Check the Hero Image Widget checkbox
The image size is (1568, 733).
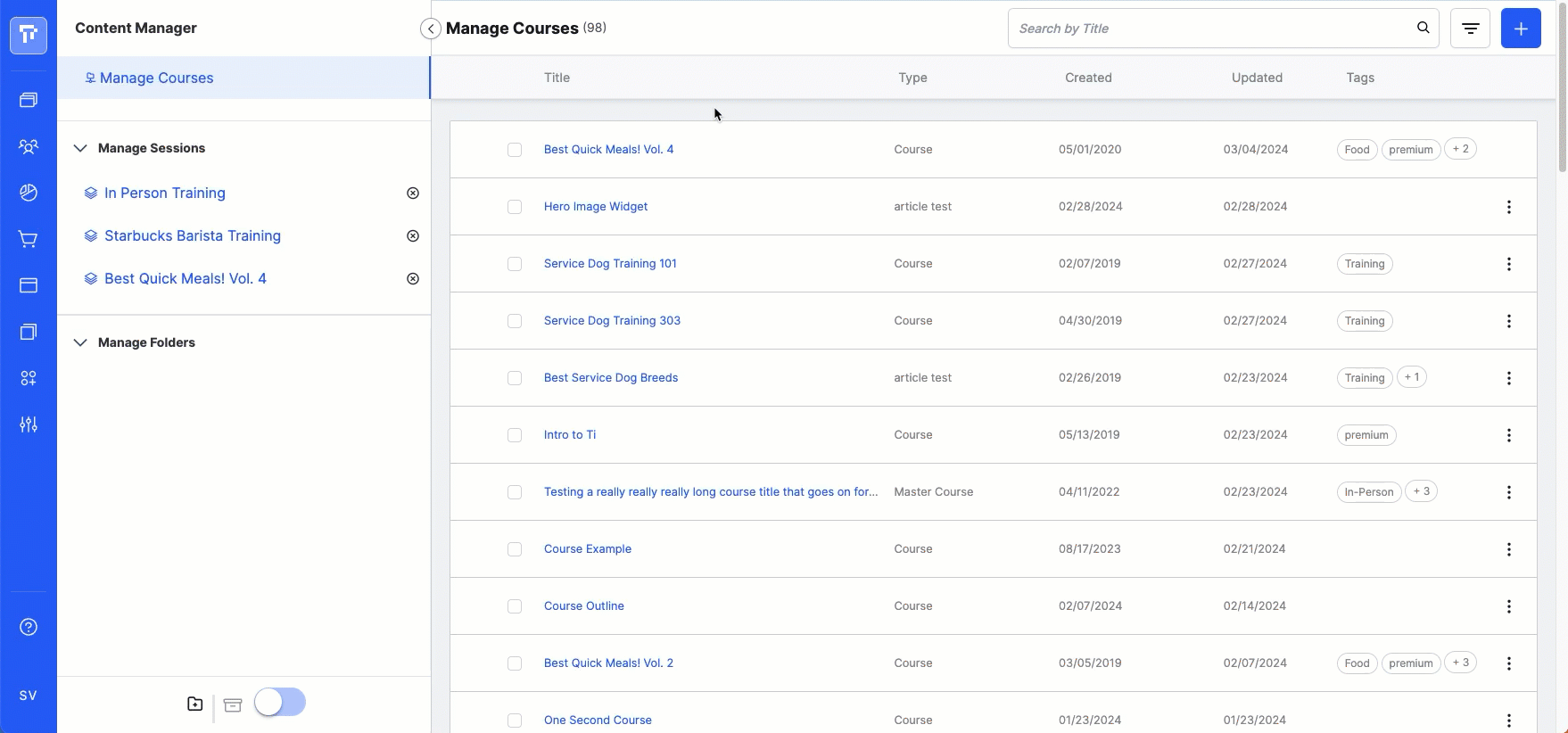515,207
